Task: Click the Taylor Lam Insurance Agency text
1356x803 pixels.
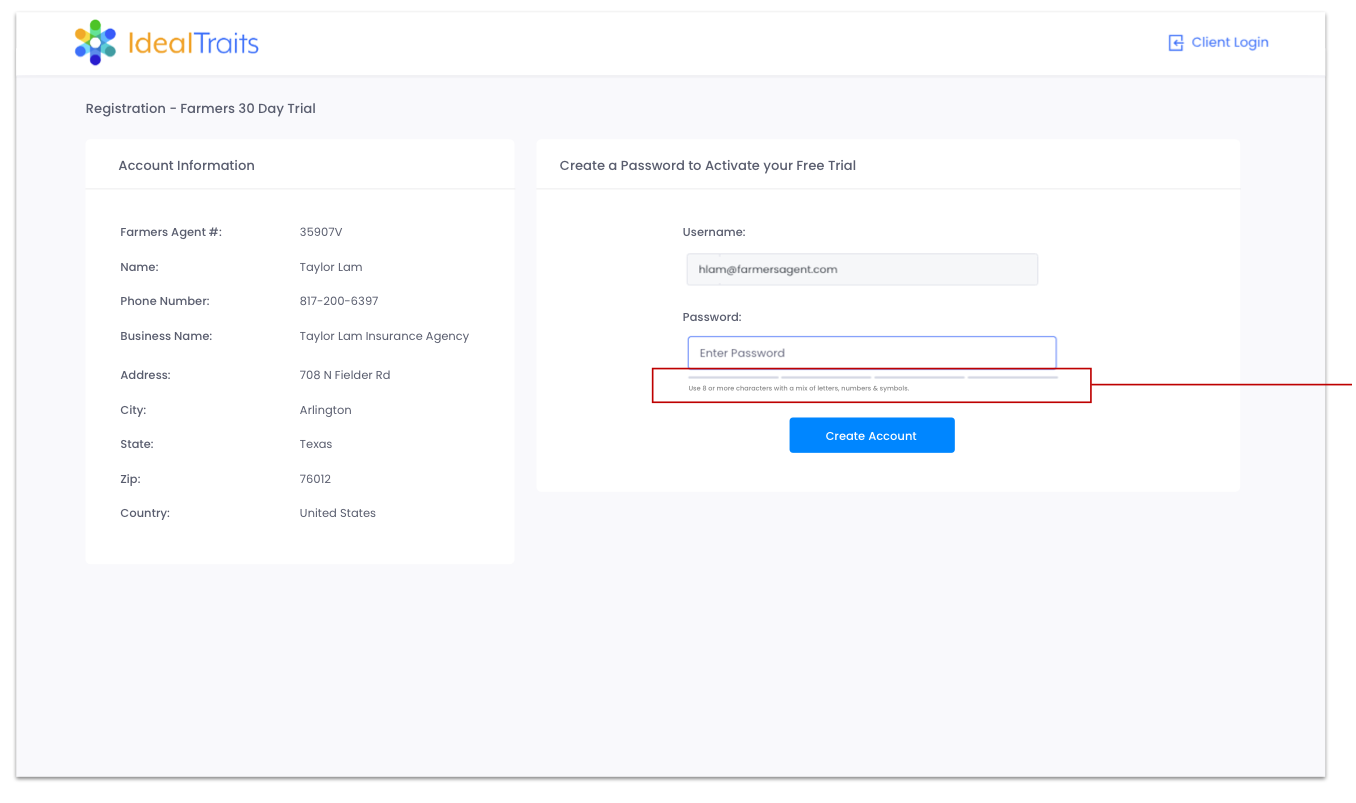Action: click(384, 336)
